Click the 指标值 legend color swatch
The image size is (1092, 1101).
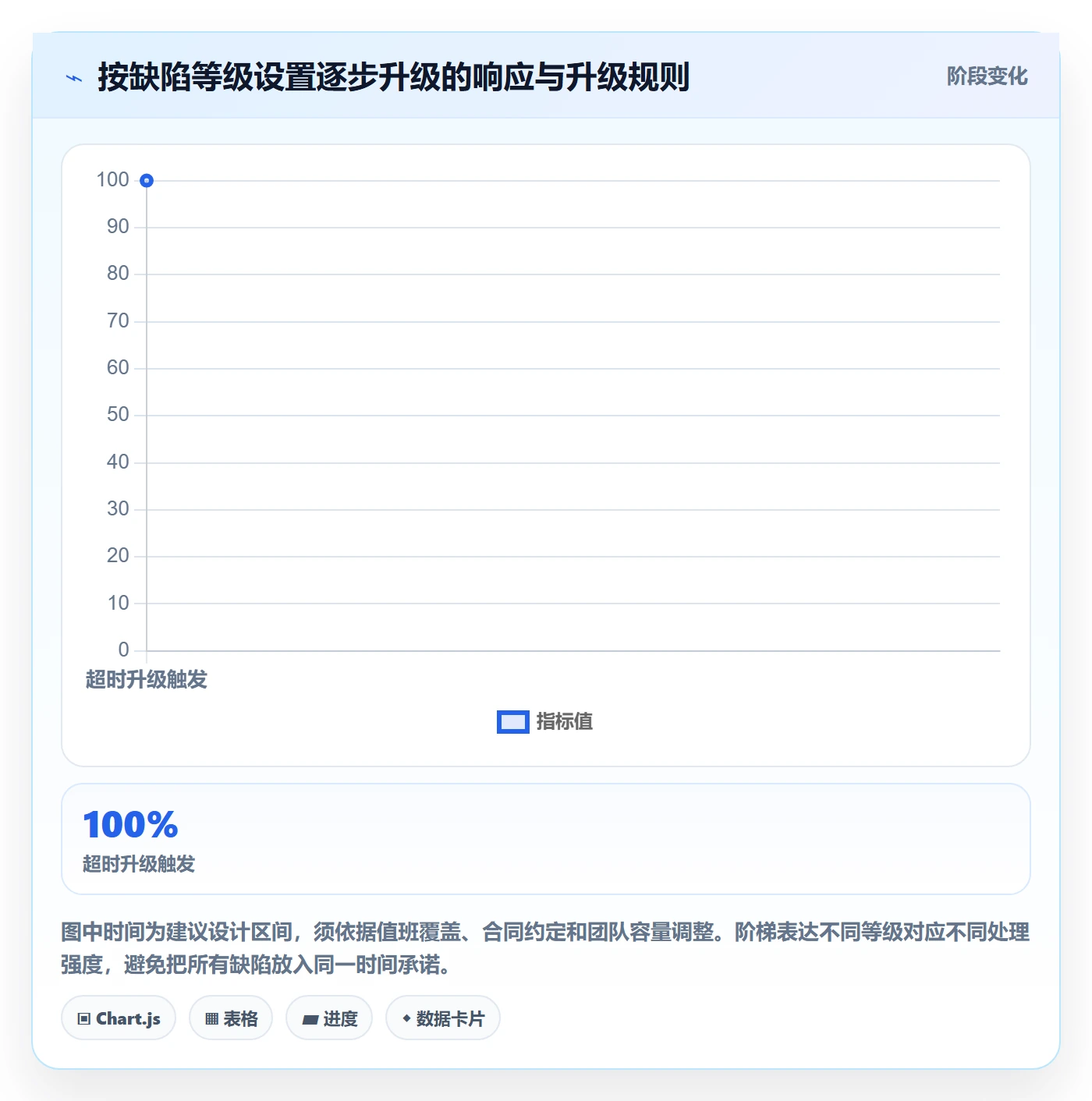click(x=513, y=722)
